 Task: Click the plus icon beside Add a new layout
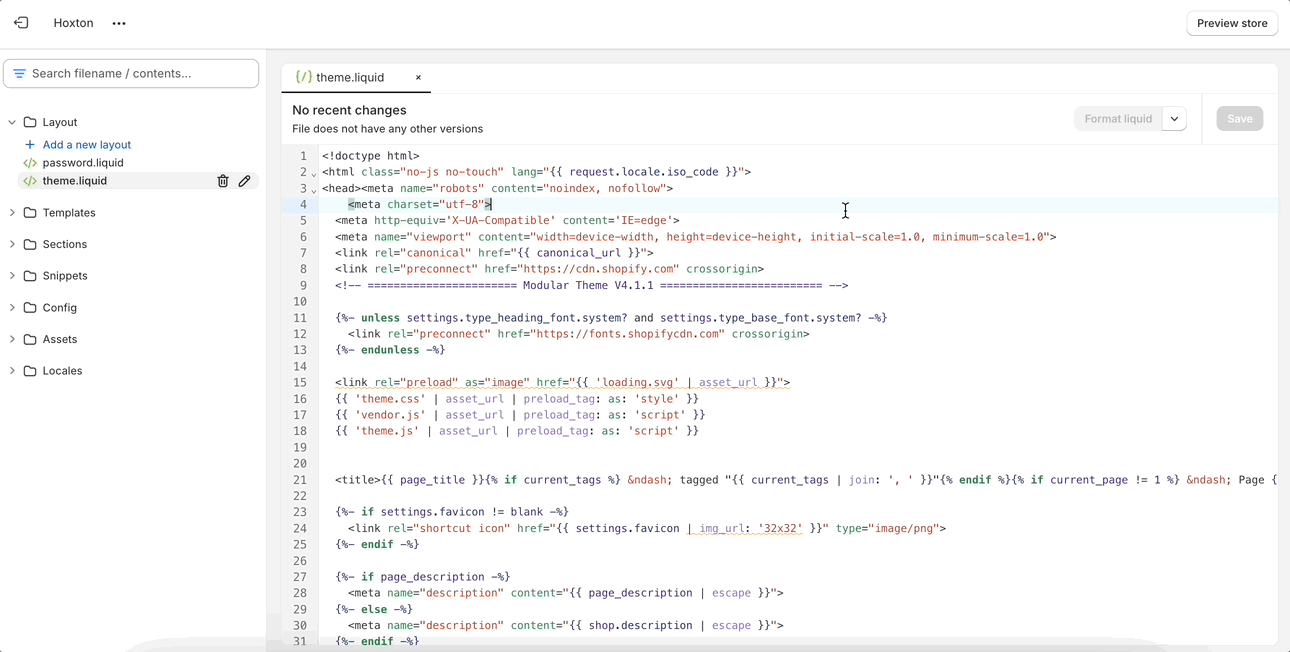coord(30,145)
